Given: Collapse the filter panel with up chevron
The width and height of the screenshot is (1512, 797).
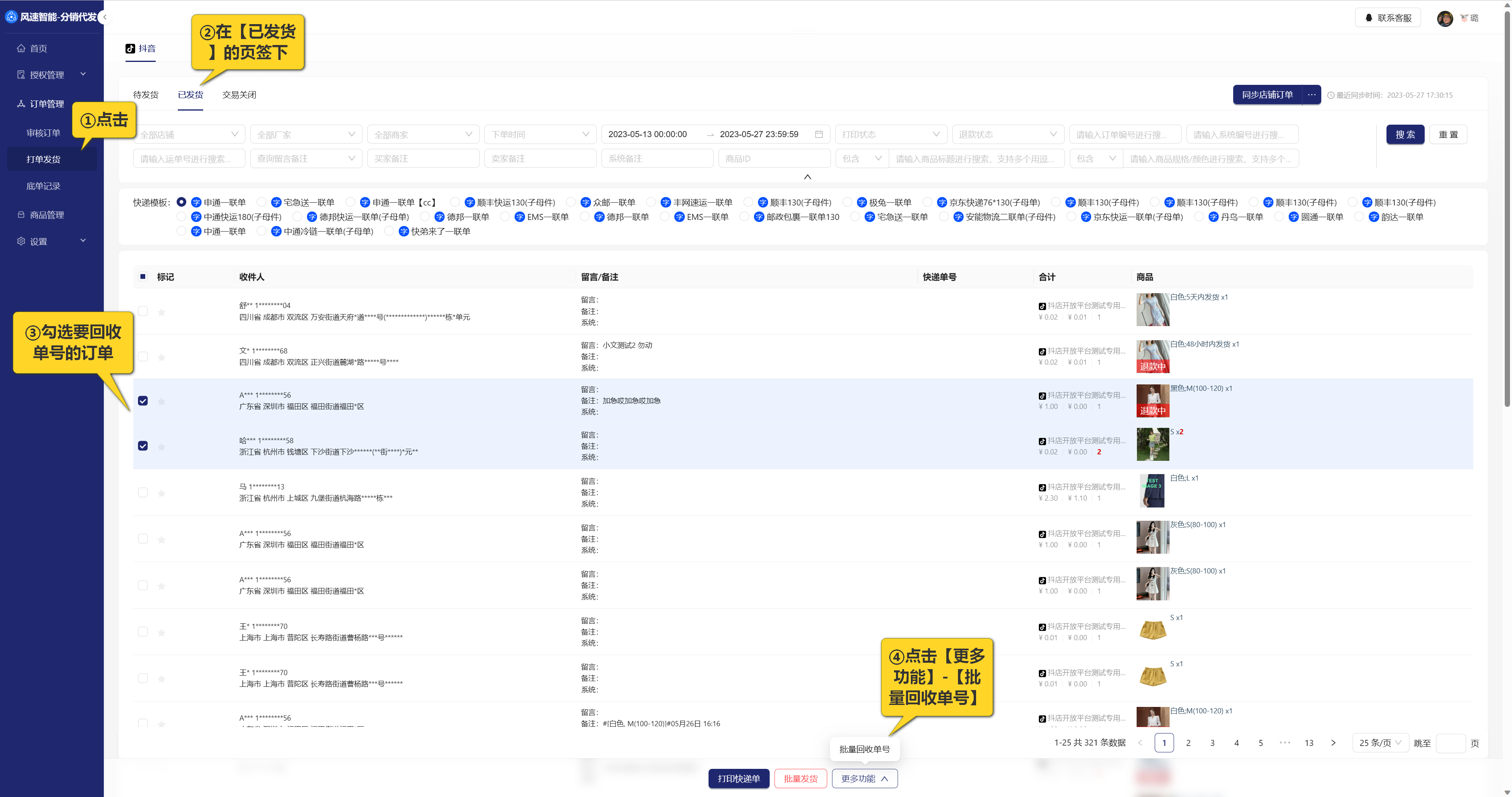Looking at the screenshot, I should [x=807, y=177].
